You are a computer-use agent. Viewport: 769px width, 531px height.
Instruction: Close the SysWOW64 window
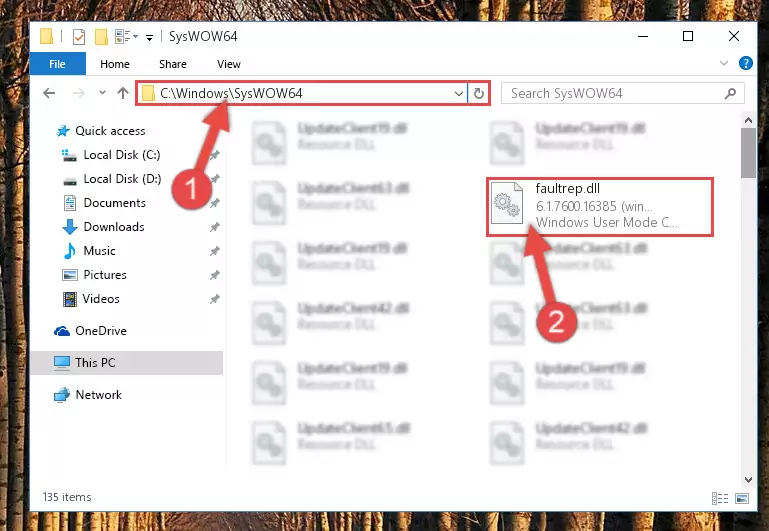click(734, 36)
